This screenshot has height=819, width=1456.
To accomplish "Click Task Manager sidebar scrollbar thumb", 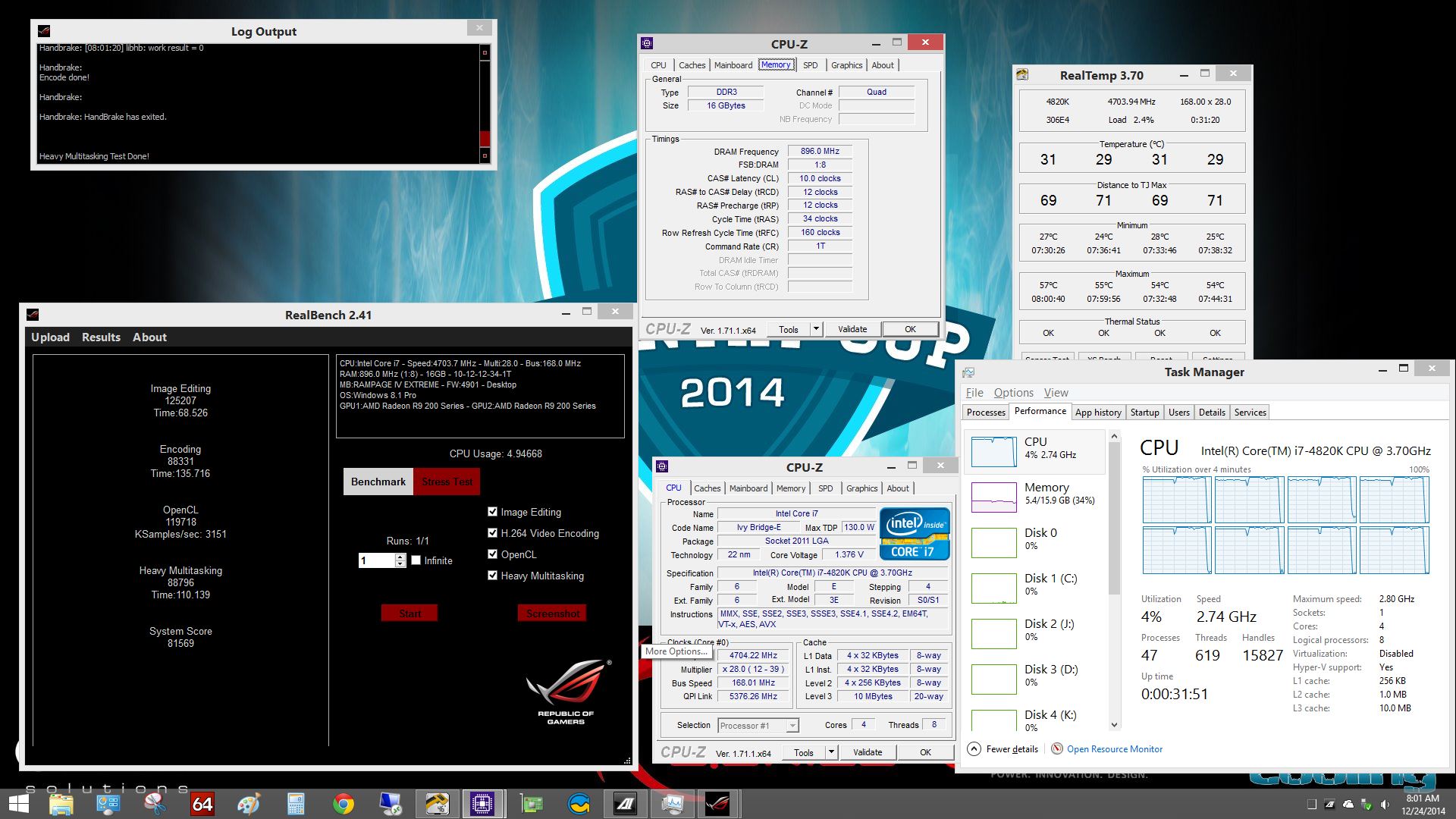I will click(1114, 518).
